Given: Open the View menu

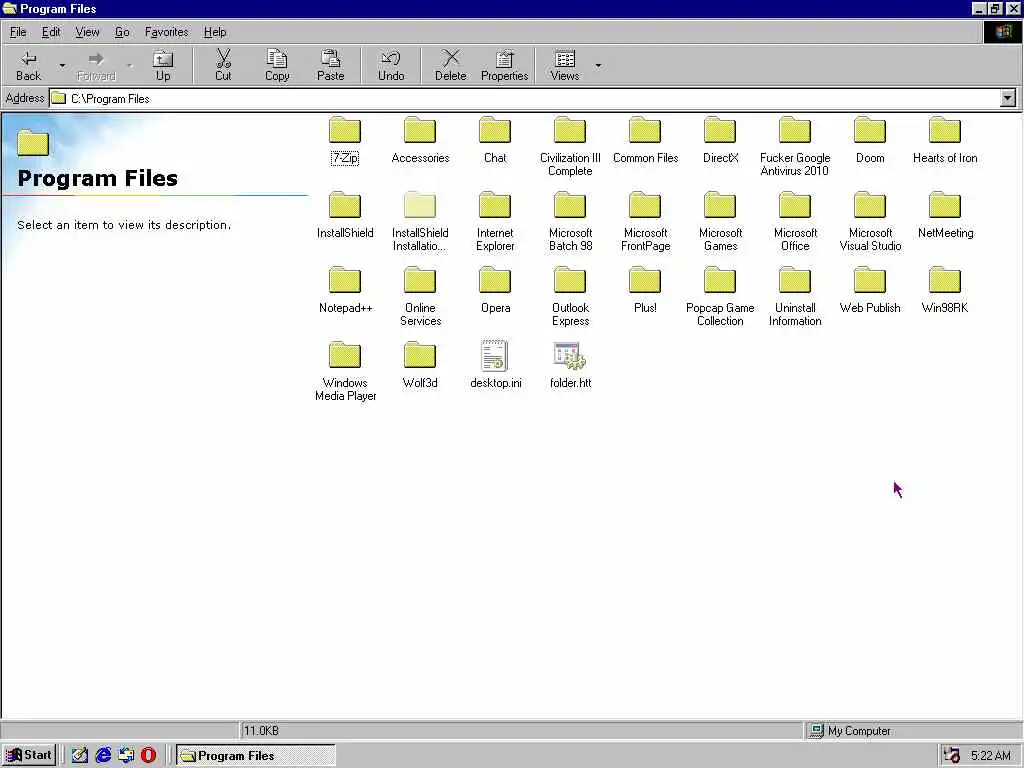Looking at the screenshot, I should click(87, 32).
